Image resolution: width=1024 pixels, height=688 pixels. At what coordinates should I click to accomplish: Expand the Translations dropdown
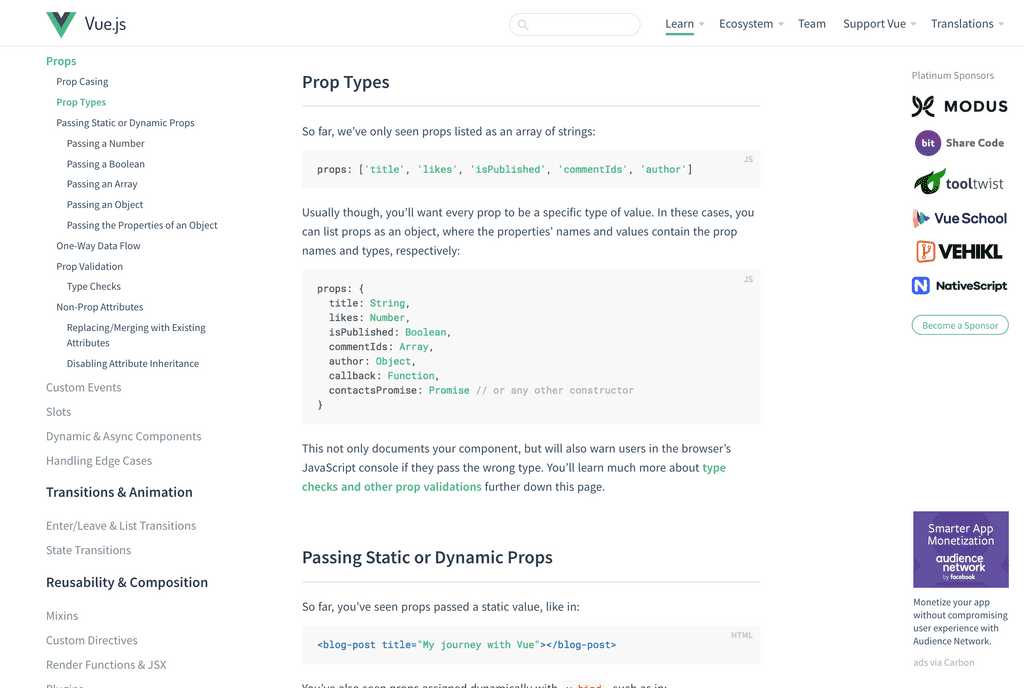click(962, 23)
